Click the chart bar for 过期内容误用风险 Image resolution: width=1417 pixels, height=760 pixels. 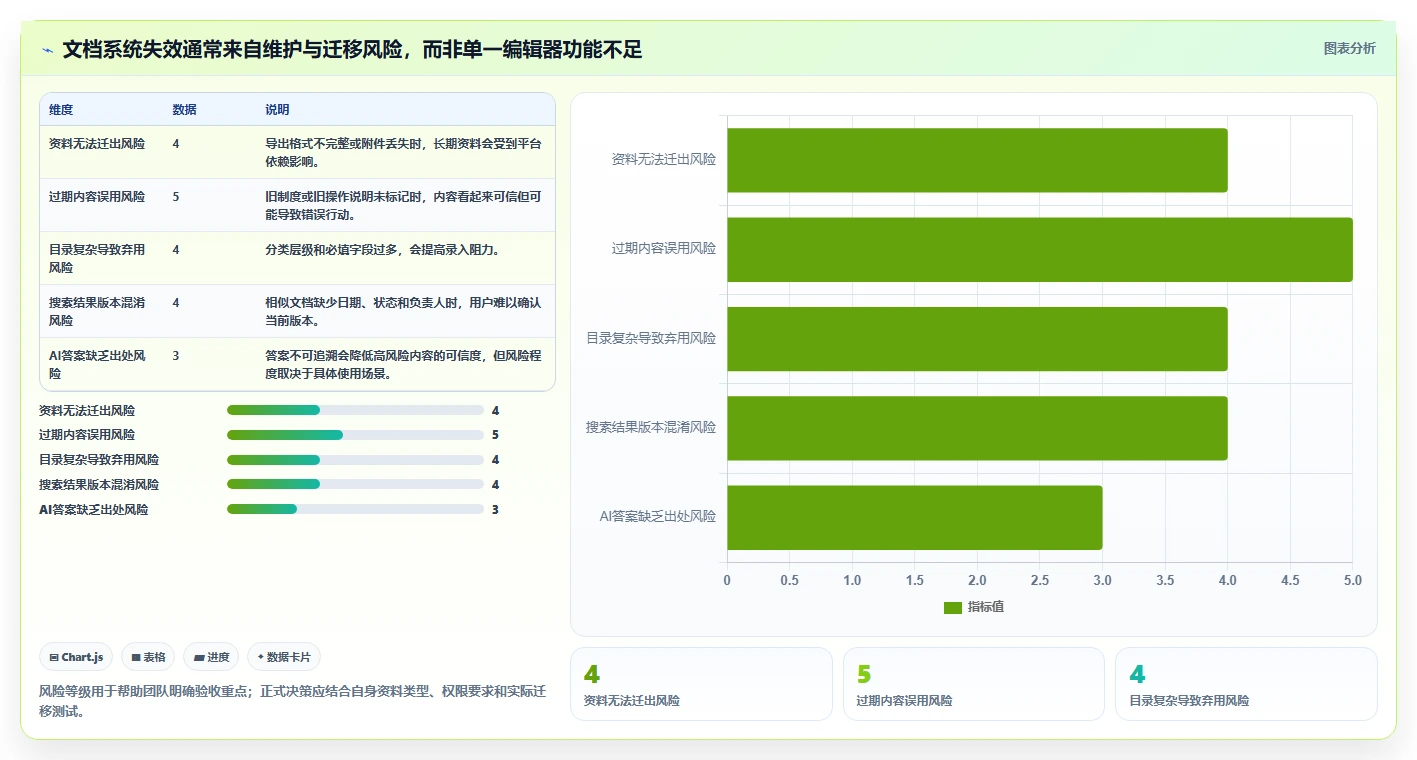point(1040,249)
